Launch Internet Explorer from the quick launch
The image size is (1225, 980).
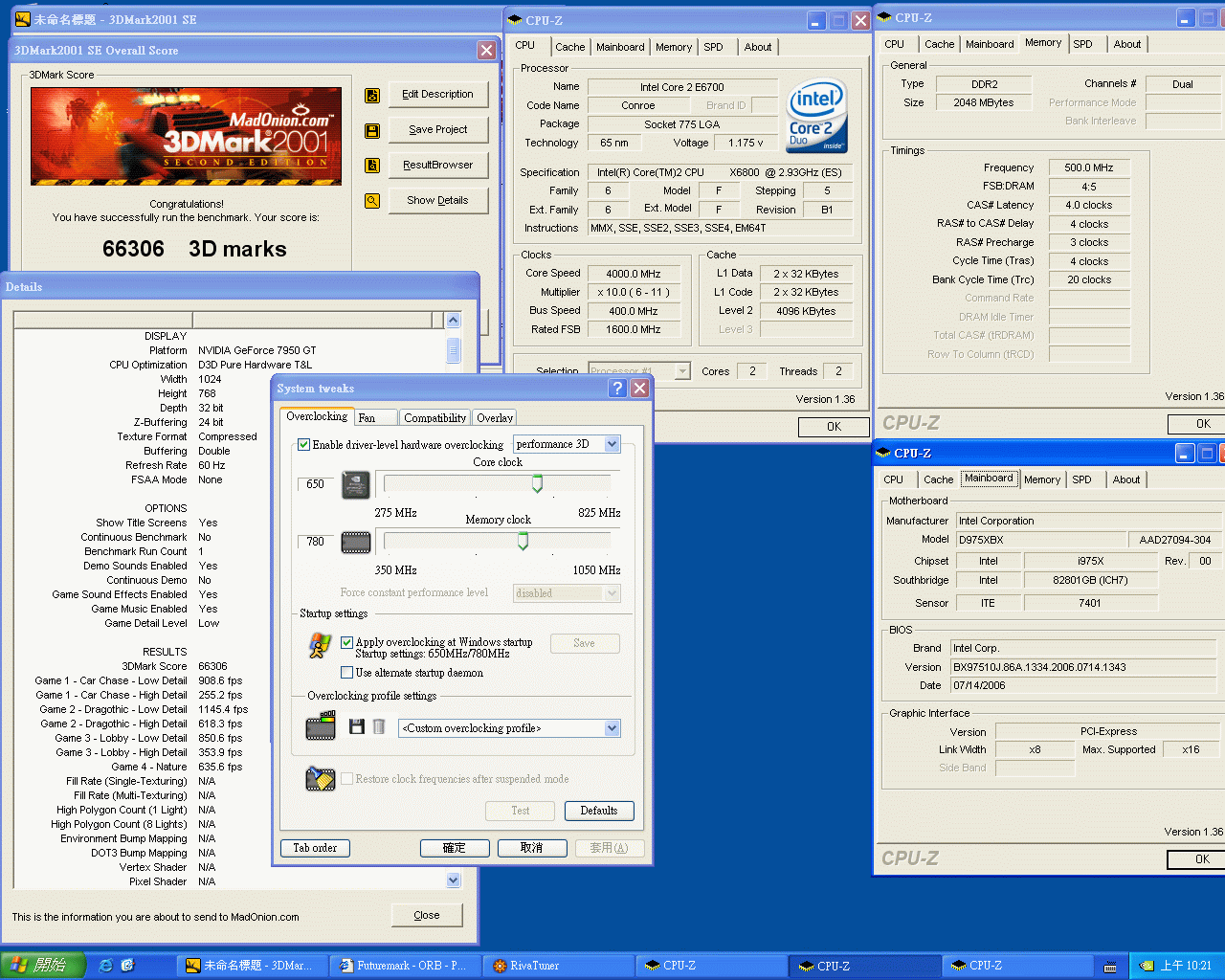coord(106,966)
